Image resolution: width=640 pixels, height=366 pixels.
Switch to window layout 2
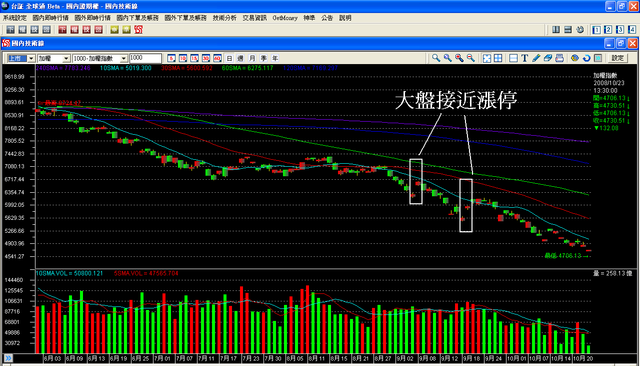608,30
